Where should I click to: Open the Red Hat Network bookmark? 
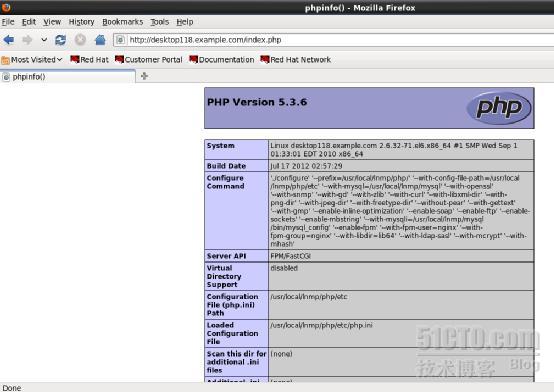click(296, 60)
